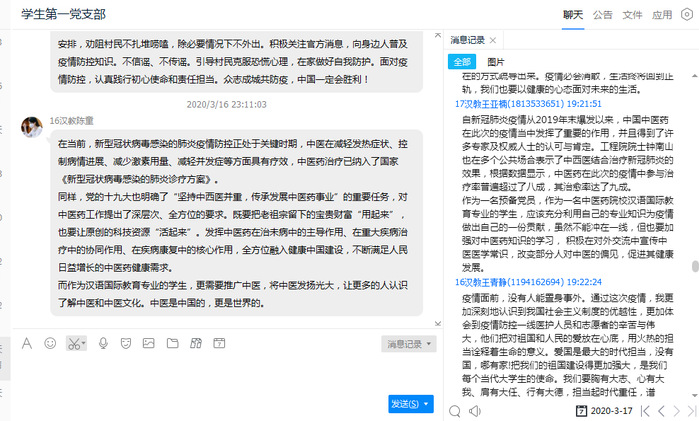Open the 消息记录 panel header dropdown

click(490, 41)
